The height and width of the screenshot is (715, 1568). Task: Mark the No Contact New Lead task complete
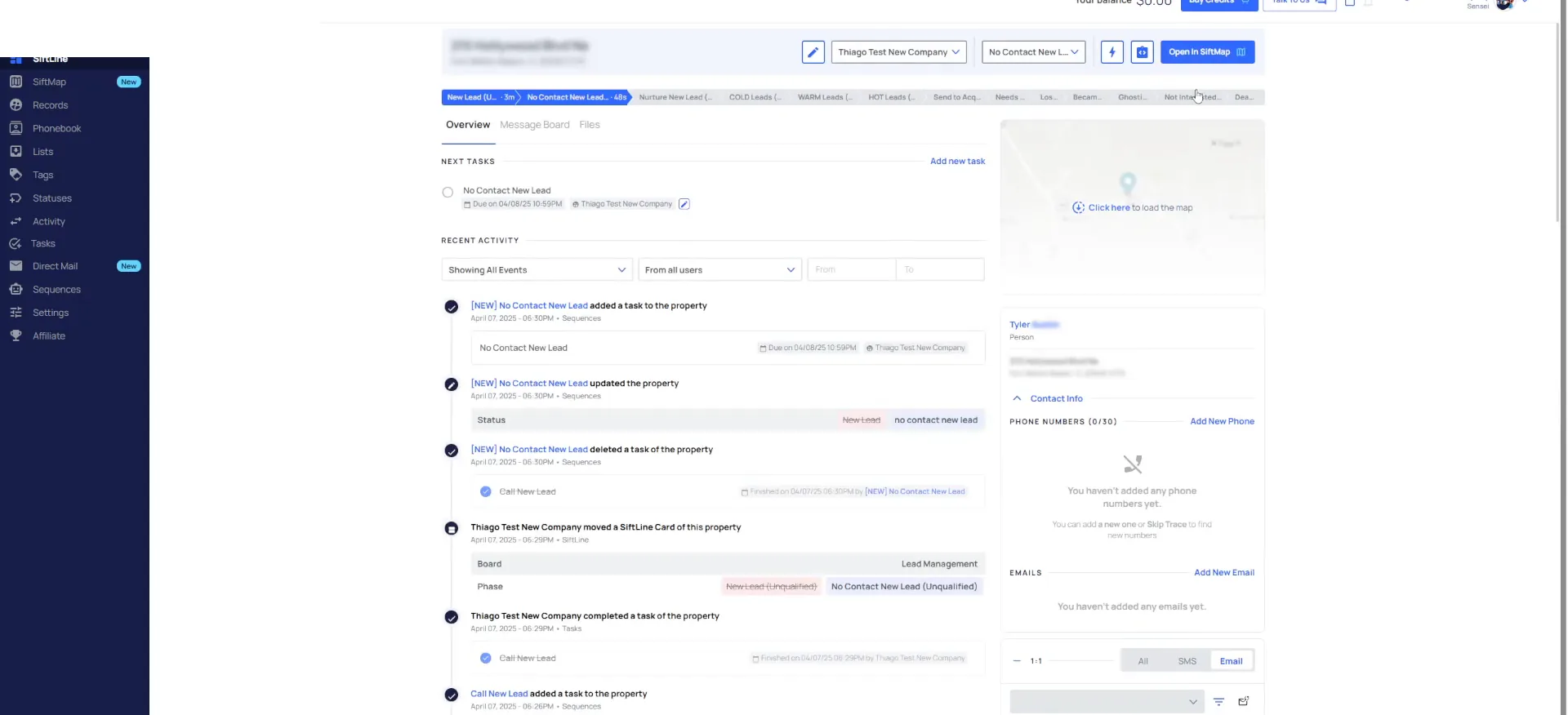448,193
